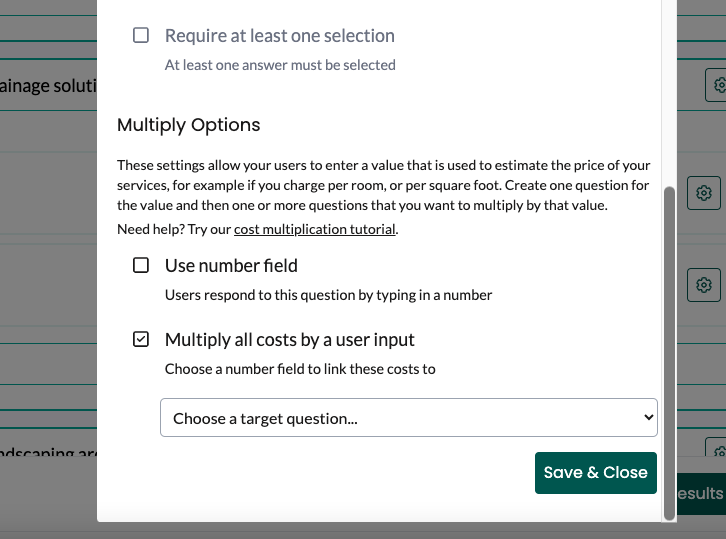726x539 pixels.
Task: Click the Multiply Options heading
Action: pos(188,125)
